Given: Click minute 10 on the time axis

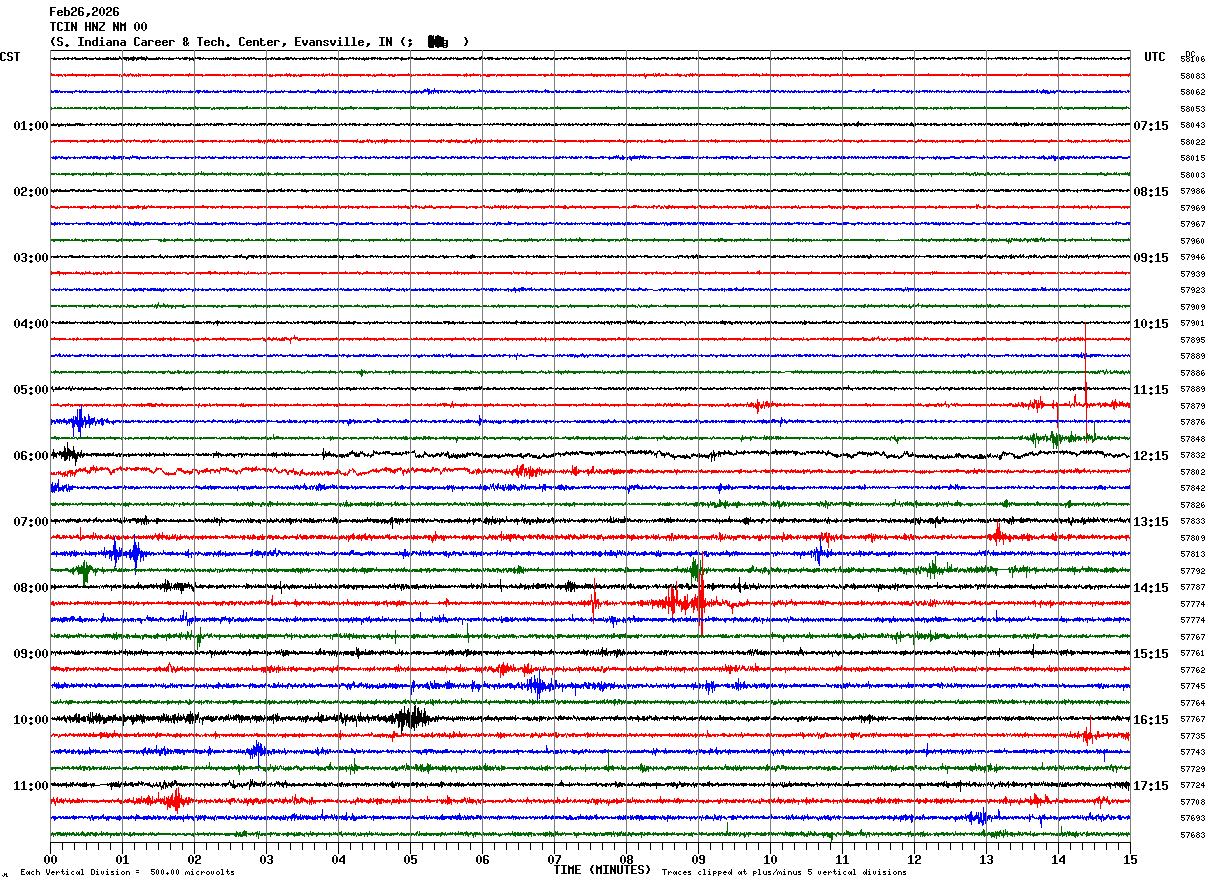Looking at the screenshot, I should click(770, 859).
